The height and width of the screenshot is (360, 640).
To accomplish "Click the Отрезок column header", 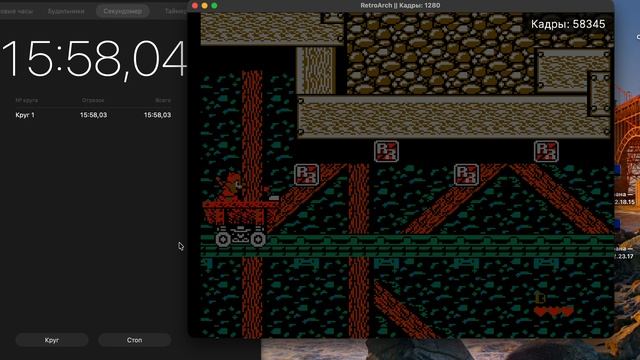I will [x=93, y=100].
